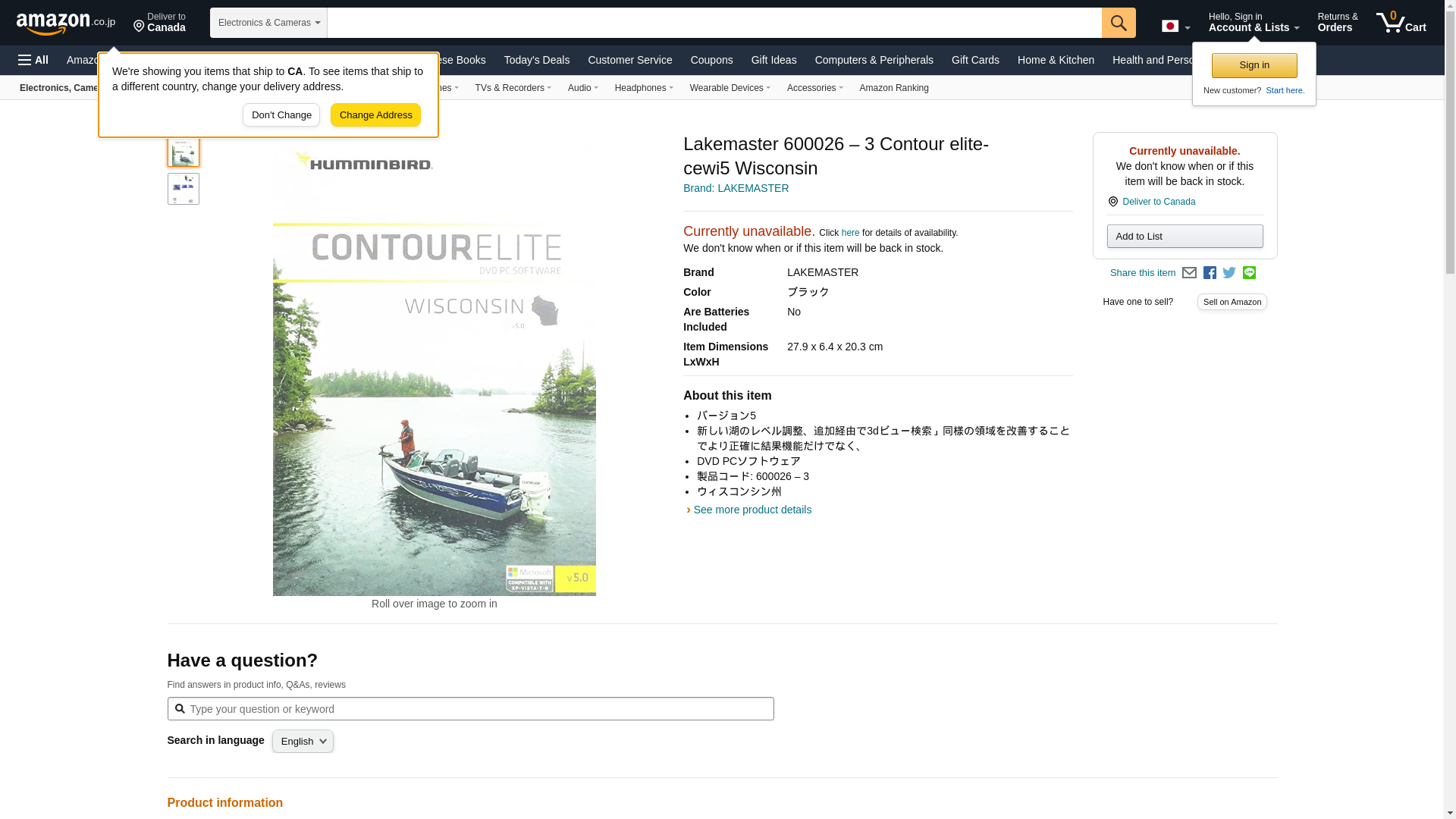Open the shopping cart icon
This screenshot has width=1456, height=819.
(1401, 23)
